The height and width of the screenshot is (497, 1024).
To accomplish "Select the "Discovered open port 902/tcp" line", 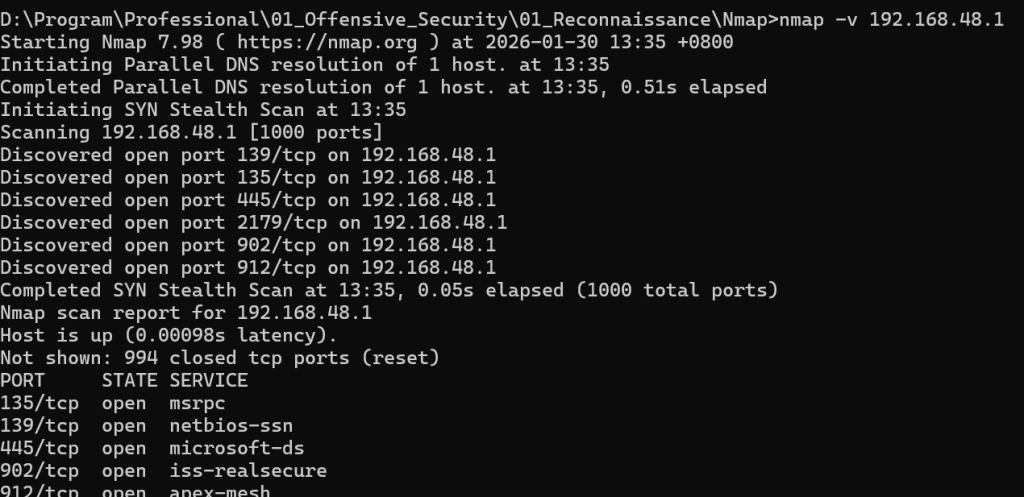I will (248, 245).
